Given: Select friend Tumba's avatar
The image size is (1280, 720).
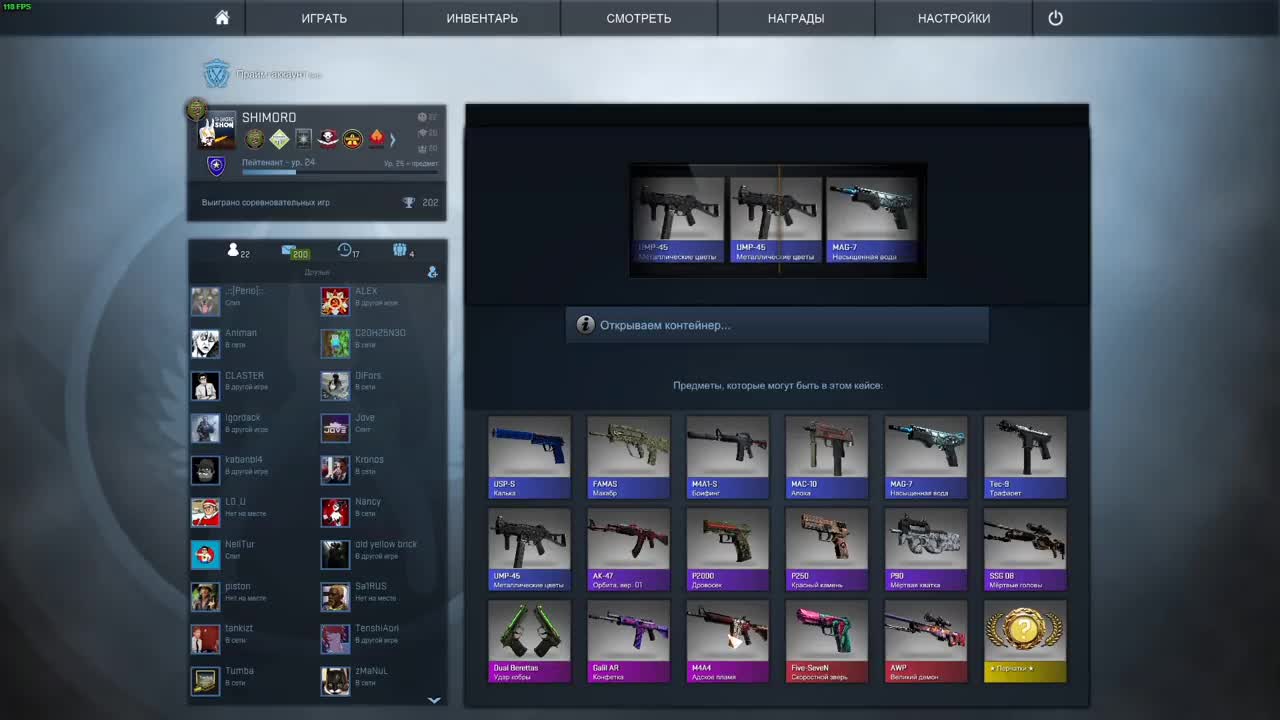Looking at the screenshot, I should (x=205, y=681).
